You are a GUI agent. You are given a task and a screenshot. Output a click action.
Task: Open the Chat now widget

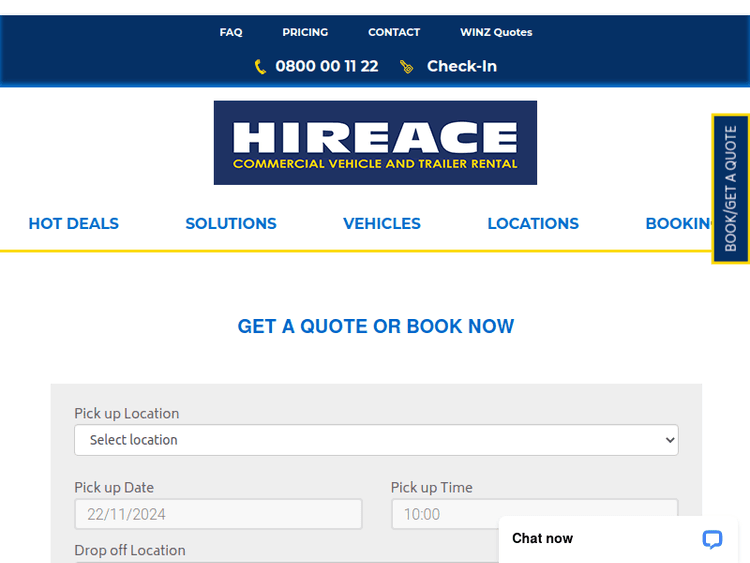pos(618,539)
